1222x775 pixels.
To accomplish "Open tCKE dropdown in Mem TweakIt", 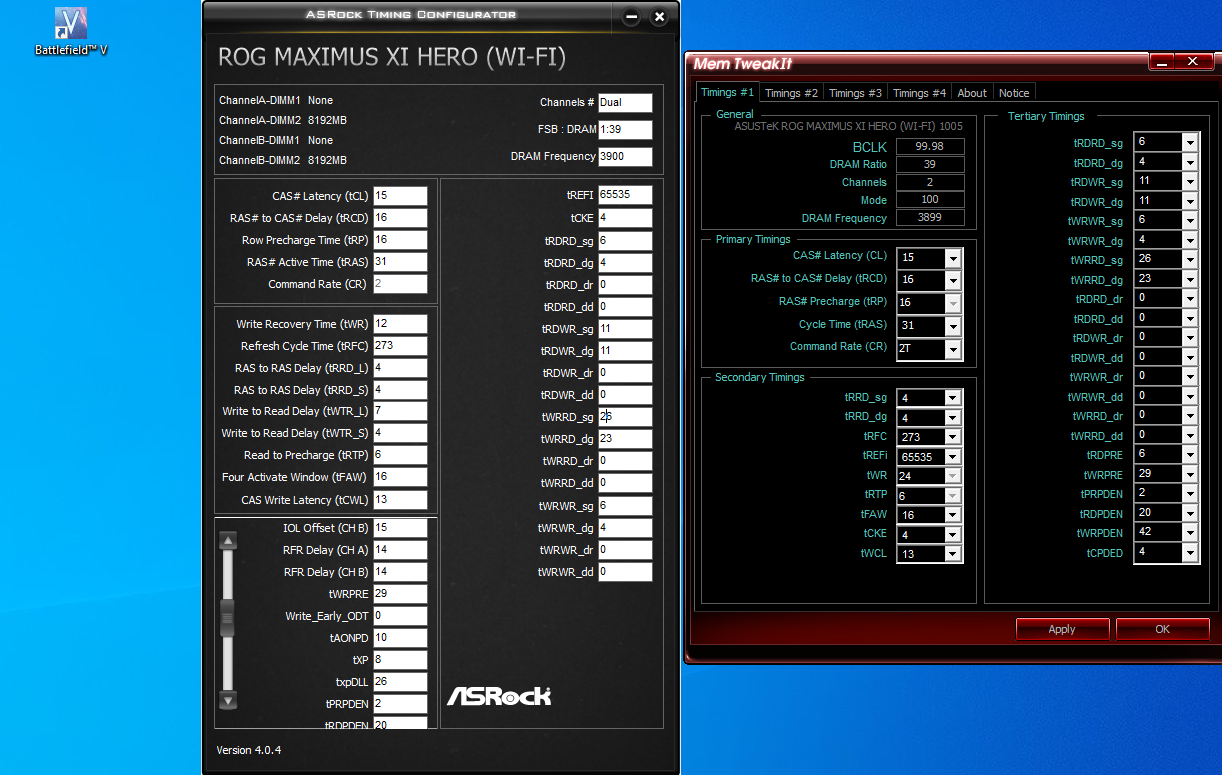I will click(x=953, y=535).
